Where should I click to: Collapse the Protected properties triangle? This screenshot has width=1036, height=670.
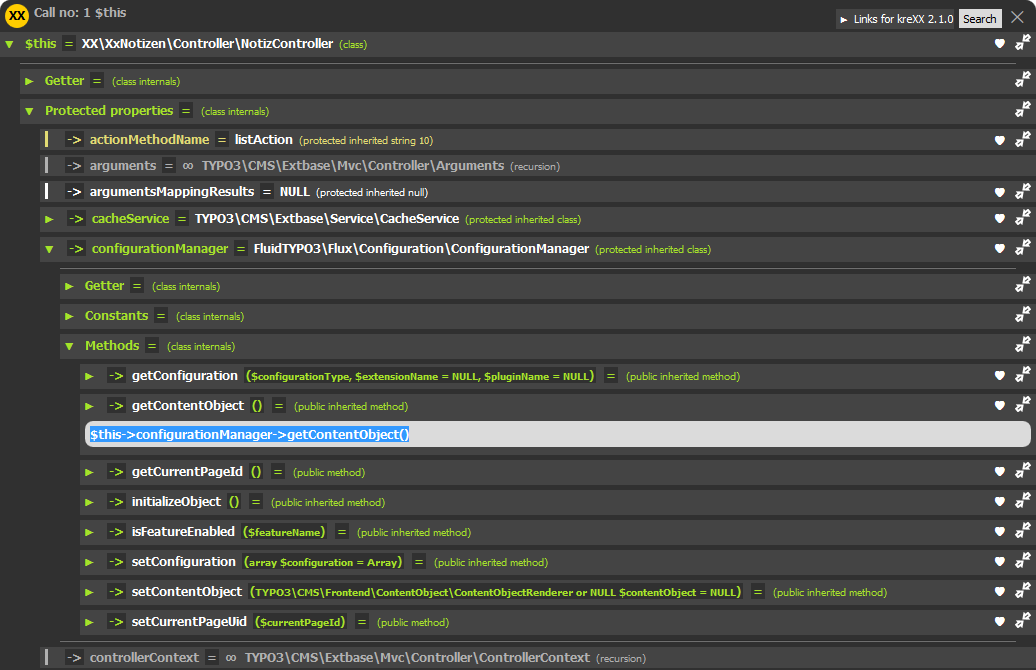[29, 111]
